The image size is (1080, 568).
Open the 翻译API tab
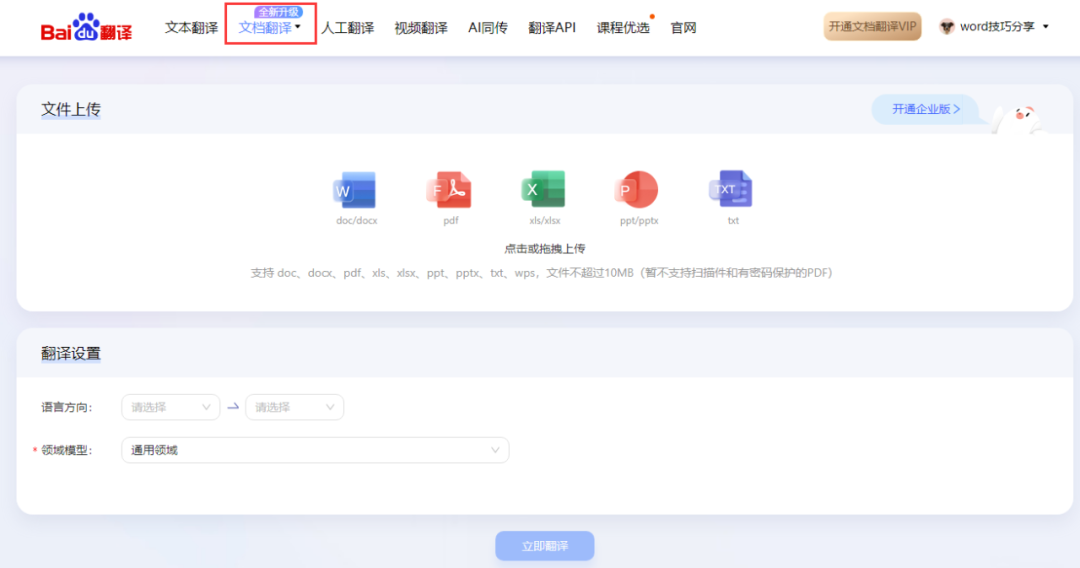[x=552, y=28]
